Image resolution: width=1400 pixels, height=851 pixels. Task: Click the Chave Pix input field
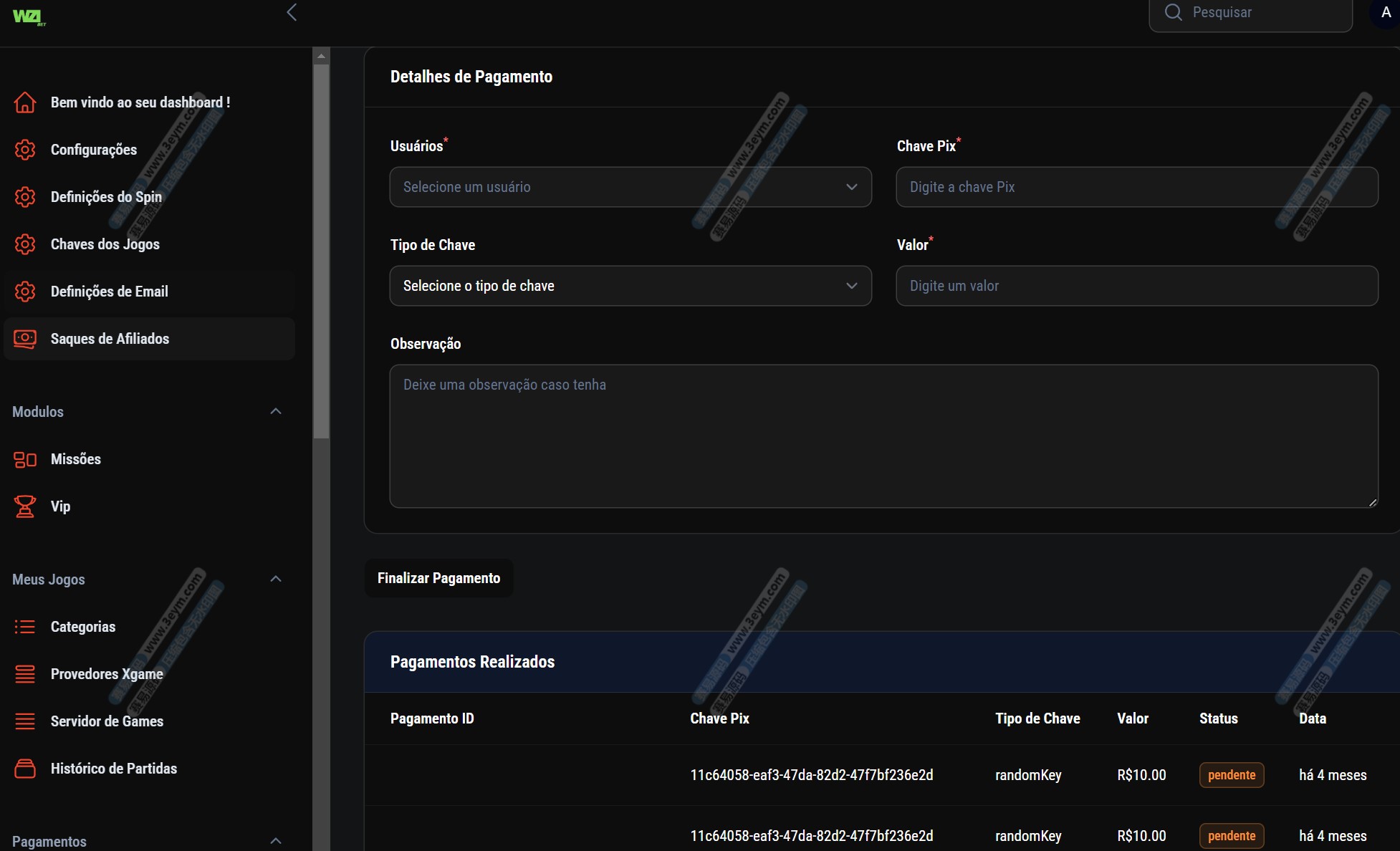coord(1136,187)
